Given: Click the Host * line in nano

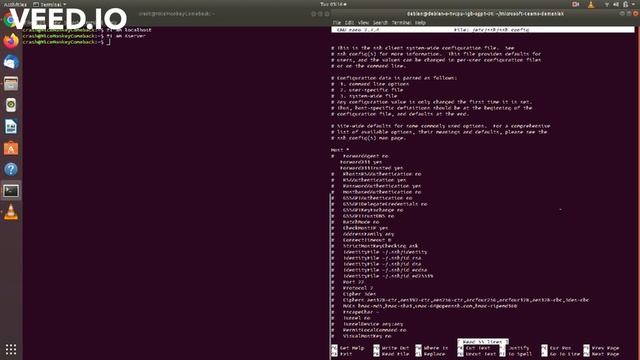Looking at the screenshot, I should coord(340,150).
